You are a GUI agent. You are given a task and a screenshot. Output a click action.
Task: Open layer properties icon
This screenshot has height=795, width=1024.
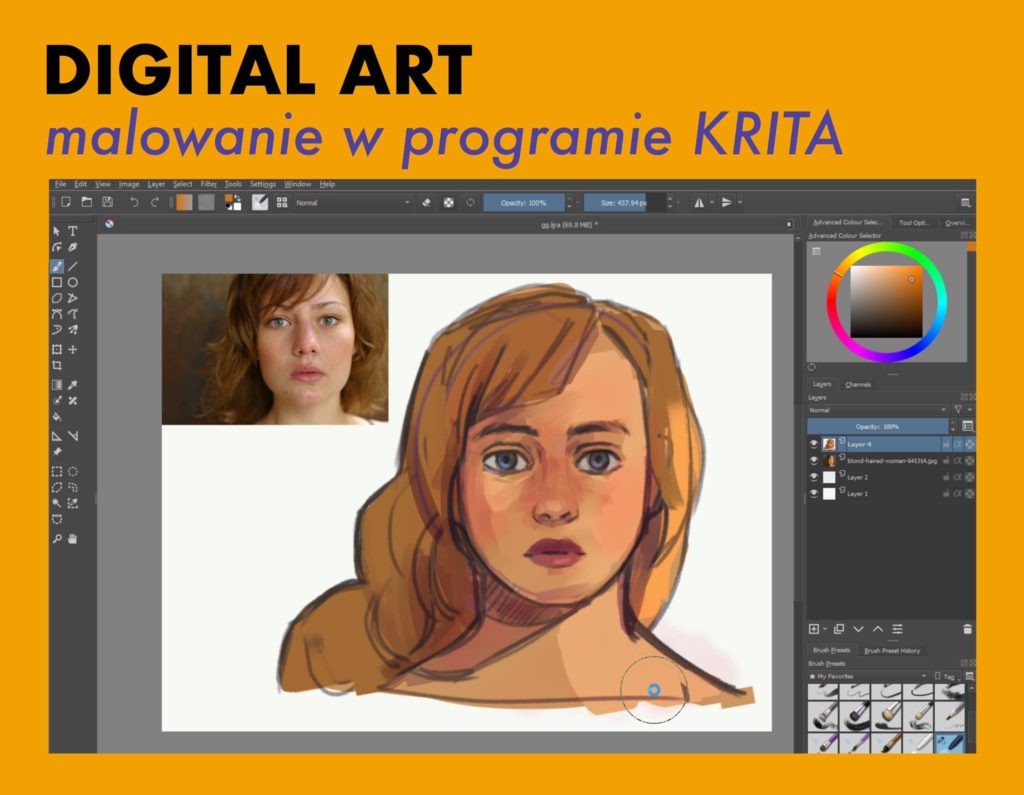[x=898, y=629]
